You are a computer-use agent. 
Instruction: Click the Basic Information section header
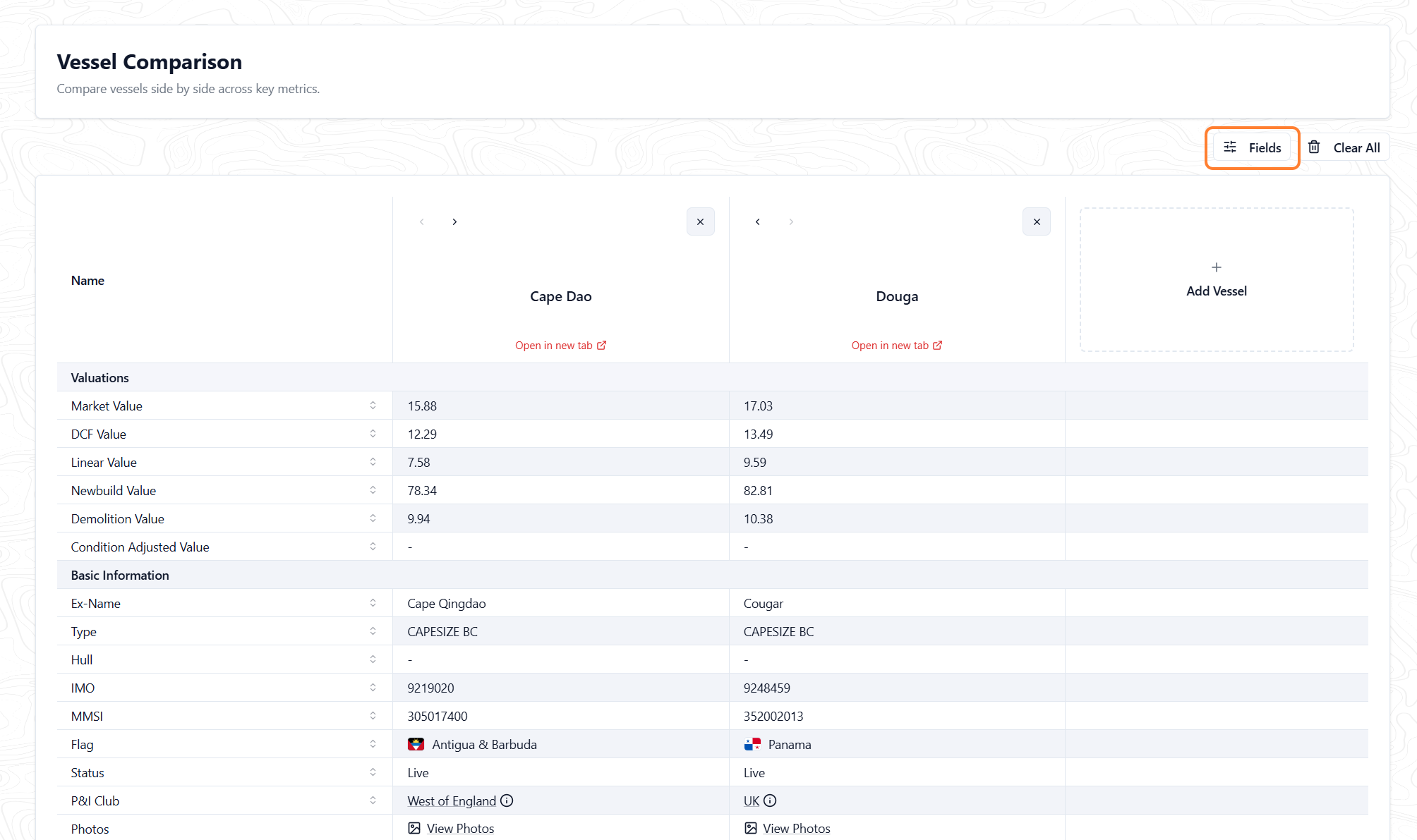coord(712,575)
